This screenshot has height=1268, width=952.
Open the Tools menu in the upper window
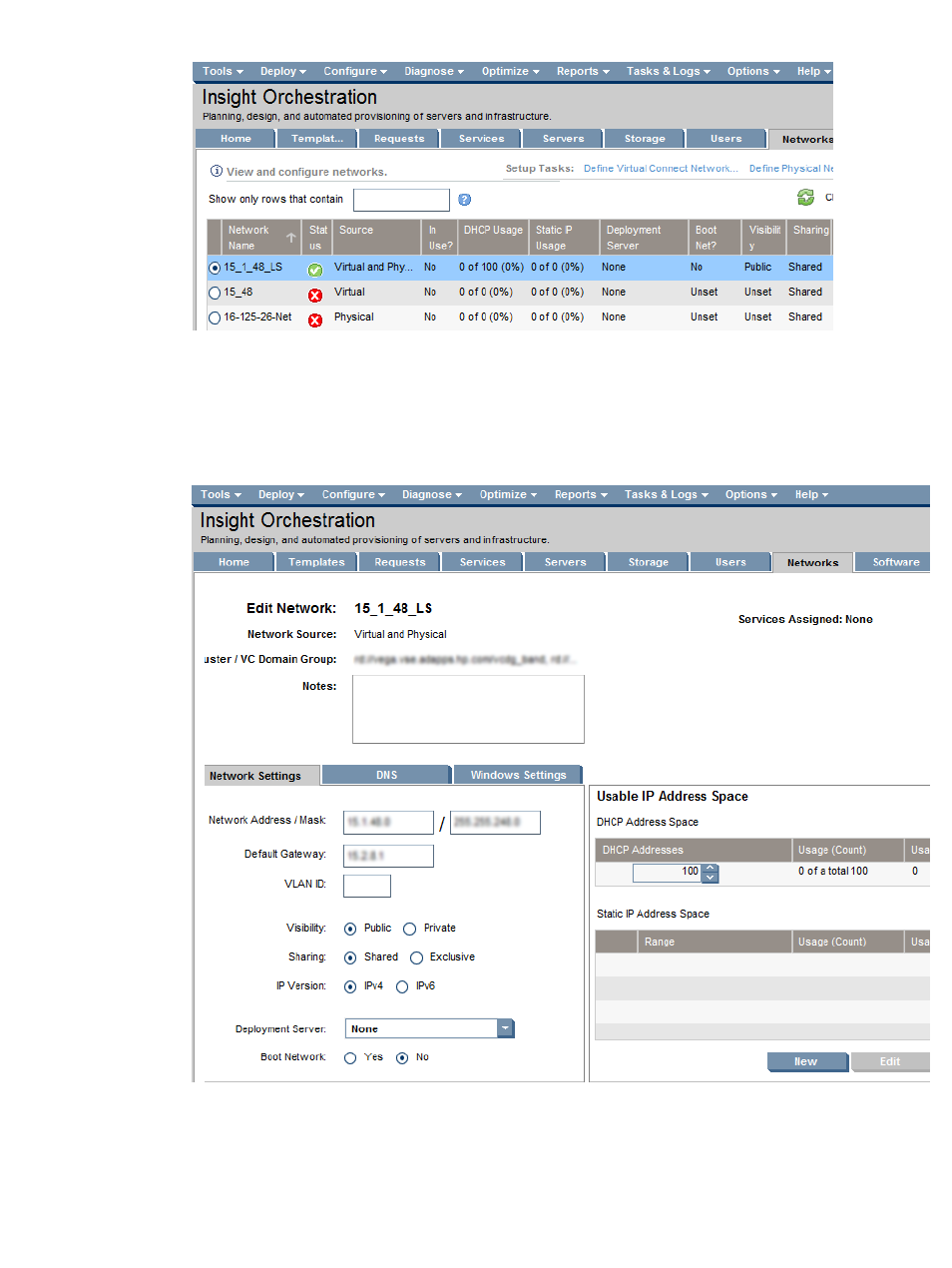(x=223, y=71)
